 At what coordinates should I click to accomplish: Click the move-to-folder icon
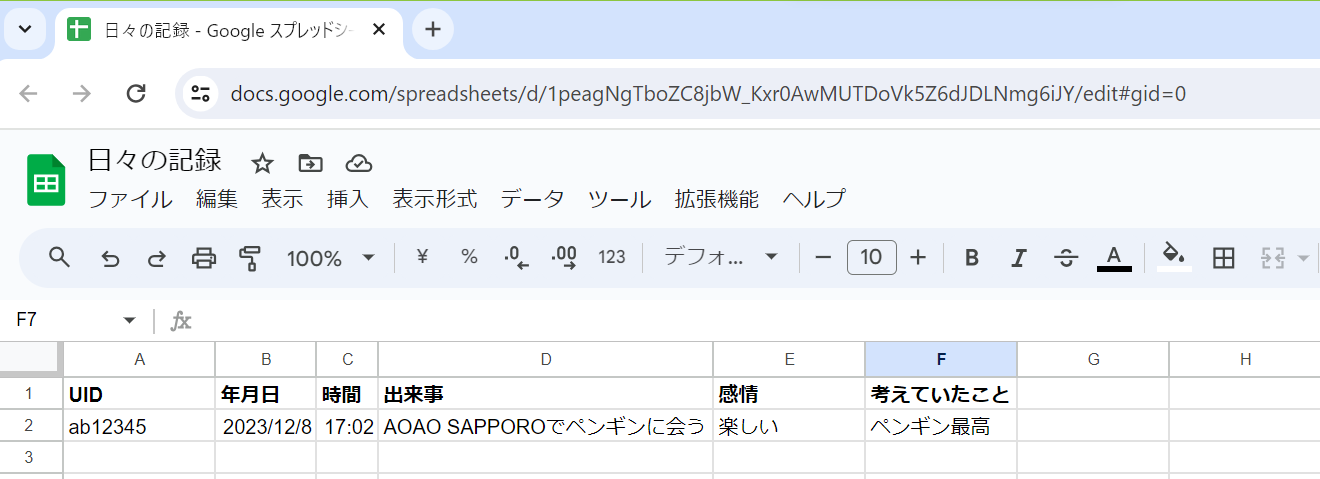[x=311, y=163]
